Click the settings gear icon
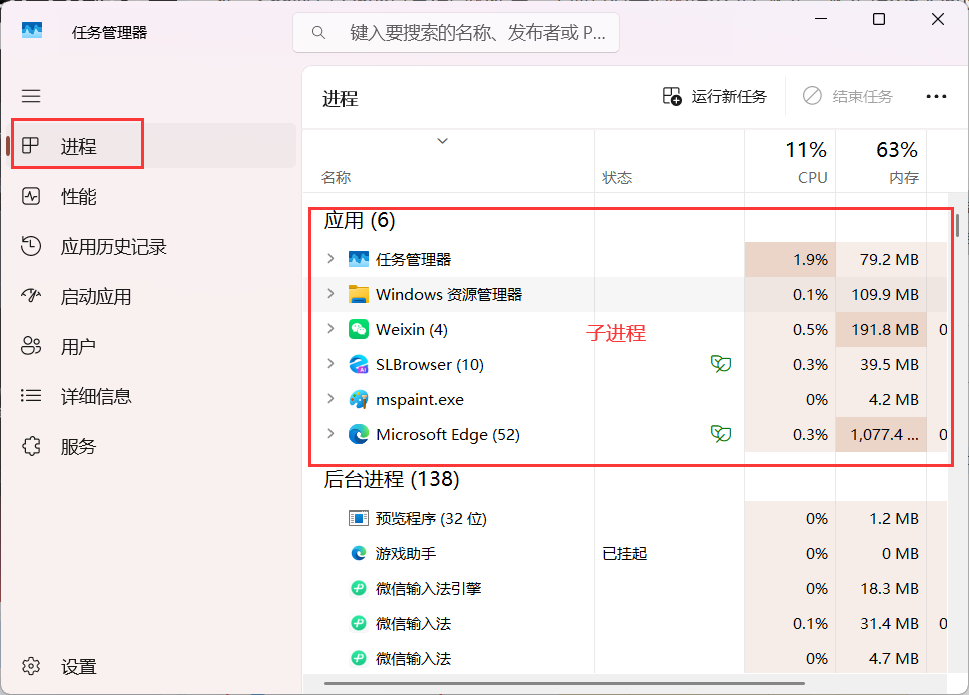This screenshot has width=969, height=695. [31, 666]
